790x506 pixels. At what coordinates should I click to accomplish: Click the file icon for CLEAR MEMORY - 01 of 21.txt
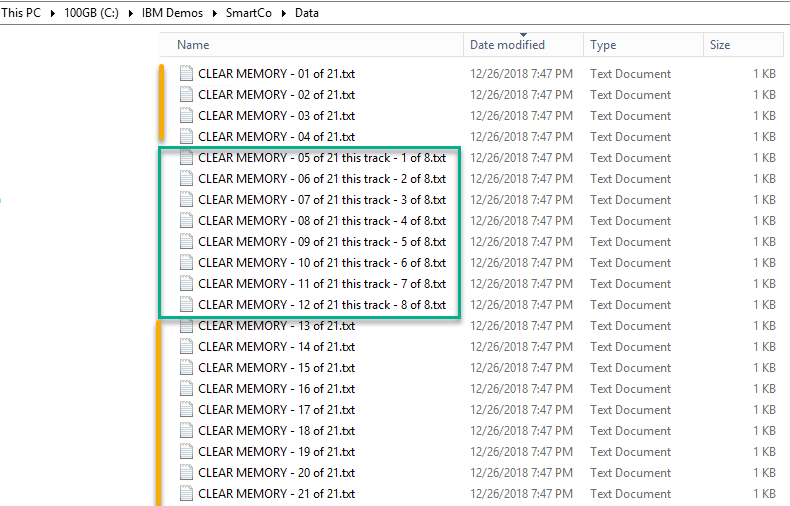tap(186, 74)
